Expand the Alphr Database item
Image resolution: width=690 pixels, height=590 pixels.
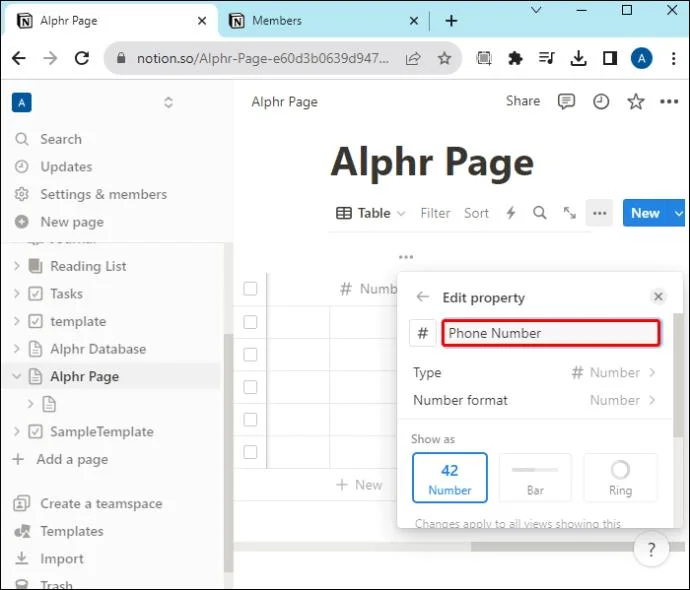pyautogui.click(x=17, y=349)
